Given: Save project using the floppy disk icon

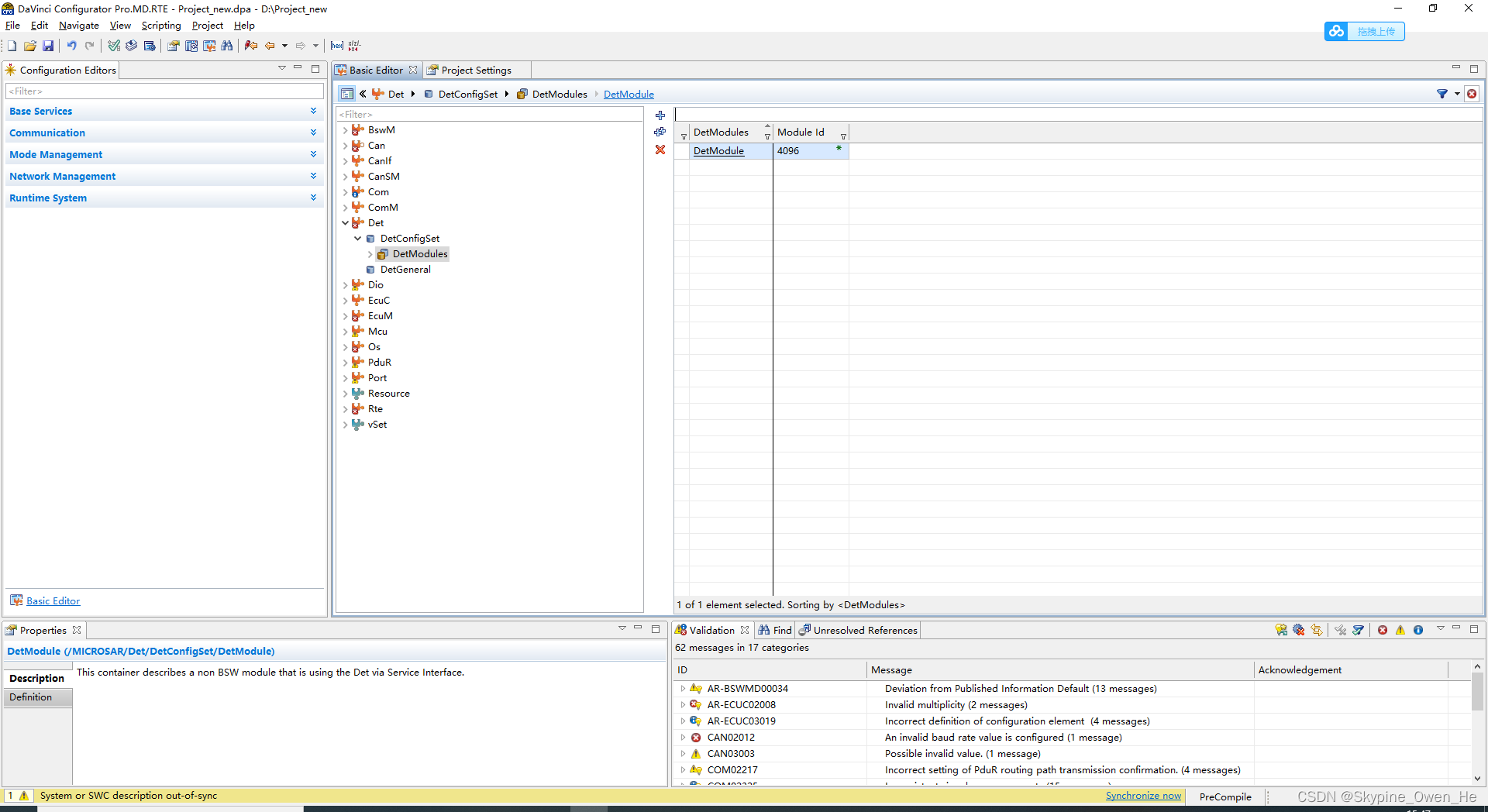Looking at the screenshot, I should pos(48,46).
